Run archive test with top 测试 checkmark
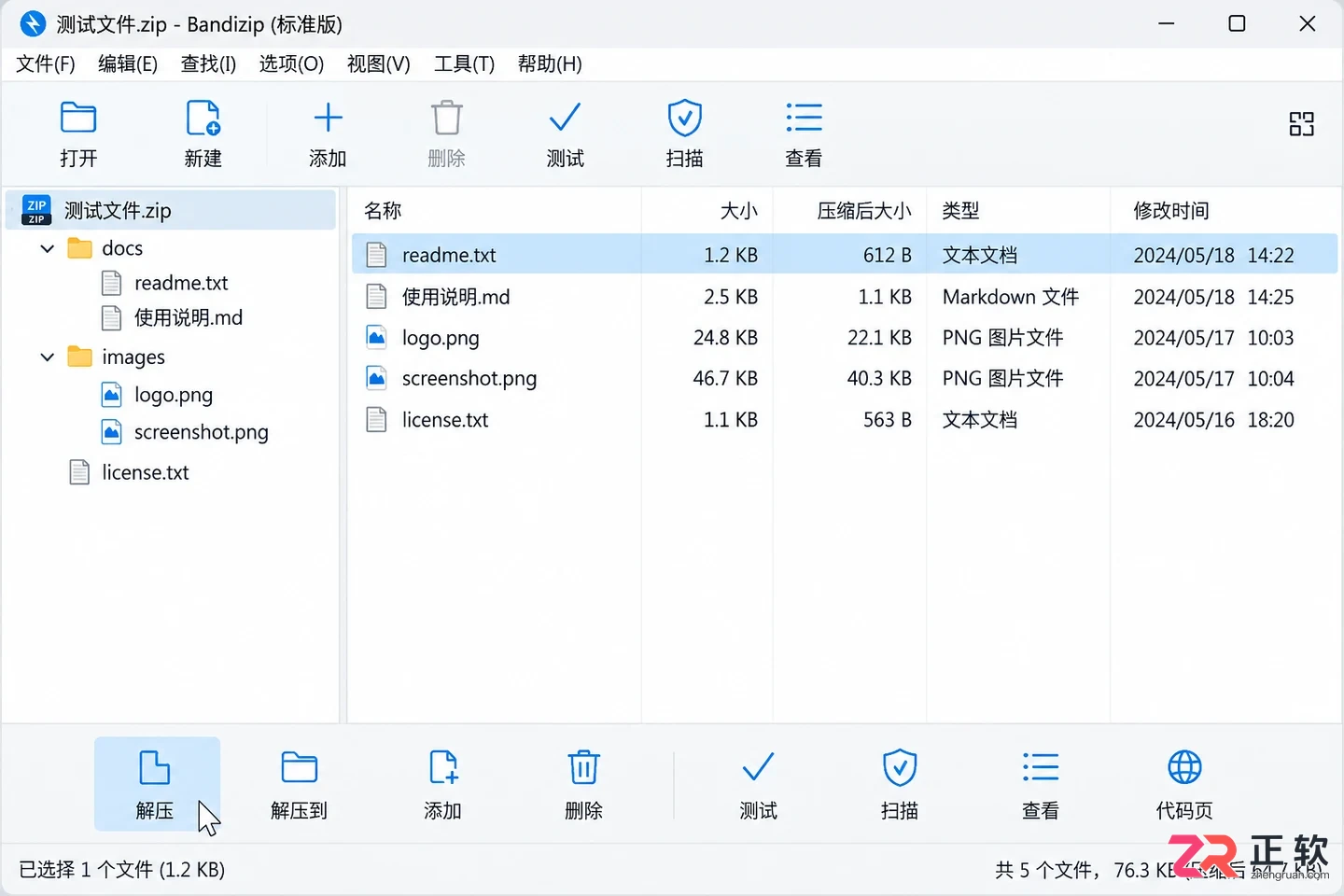This screenshot has height=896, width=1344. [x=565, y=118]
